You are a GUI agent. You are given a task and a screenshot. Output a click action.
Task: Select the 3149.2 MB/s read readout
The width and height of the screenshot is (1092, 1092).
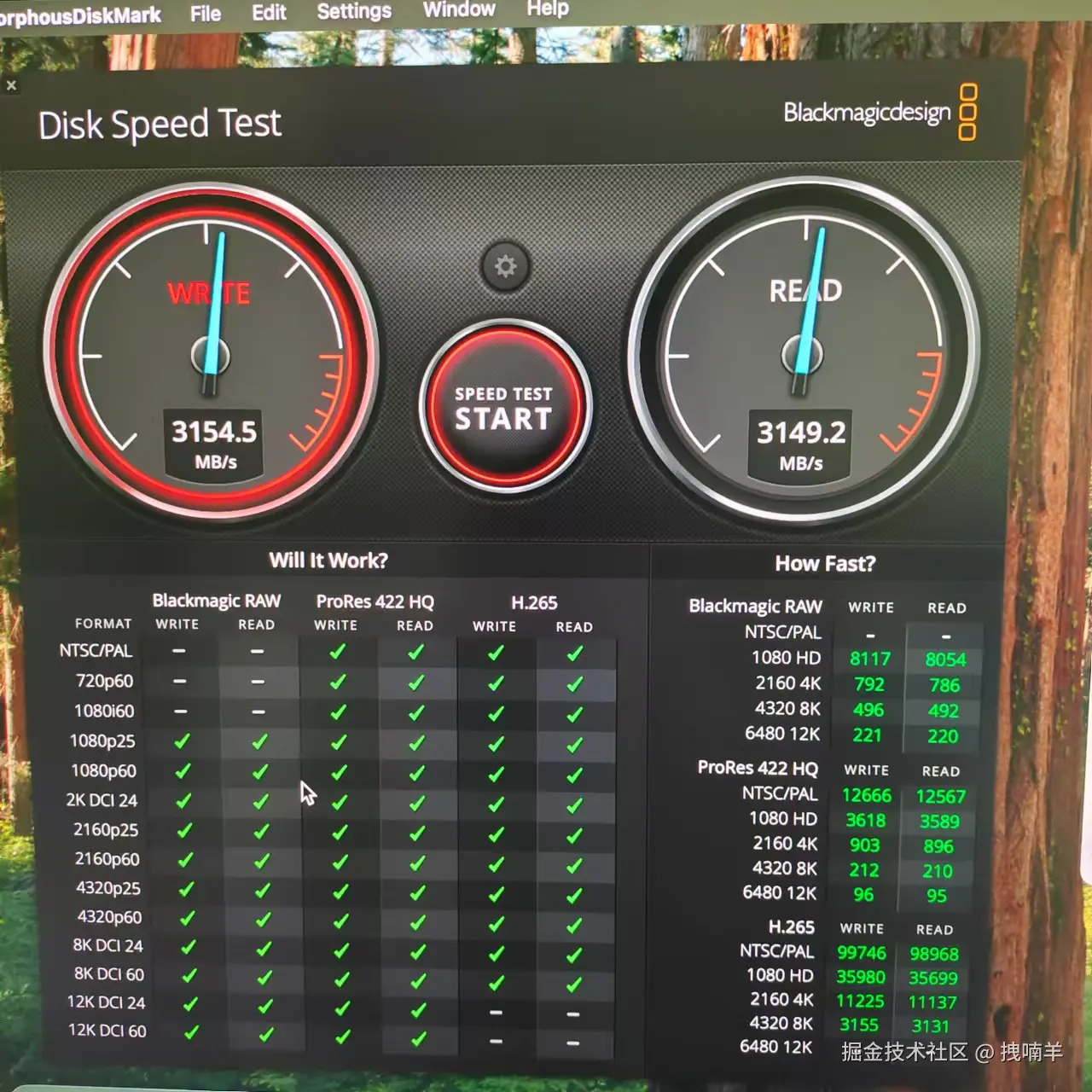(x=801, y=433)
